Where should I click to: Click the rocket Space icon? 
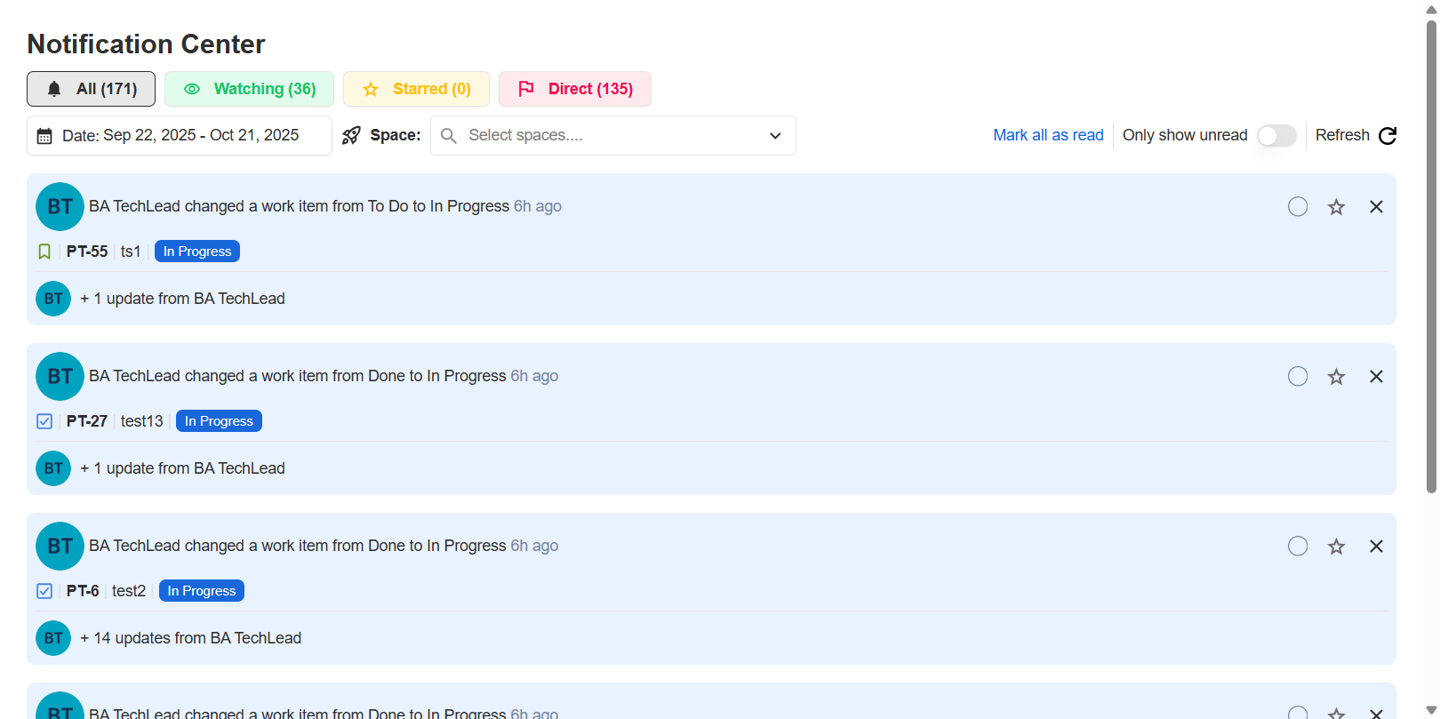click(x=351, y=135)
